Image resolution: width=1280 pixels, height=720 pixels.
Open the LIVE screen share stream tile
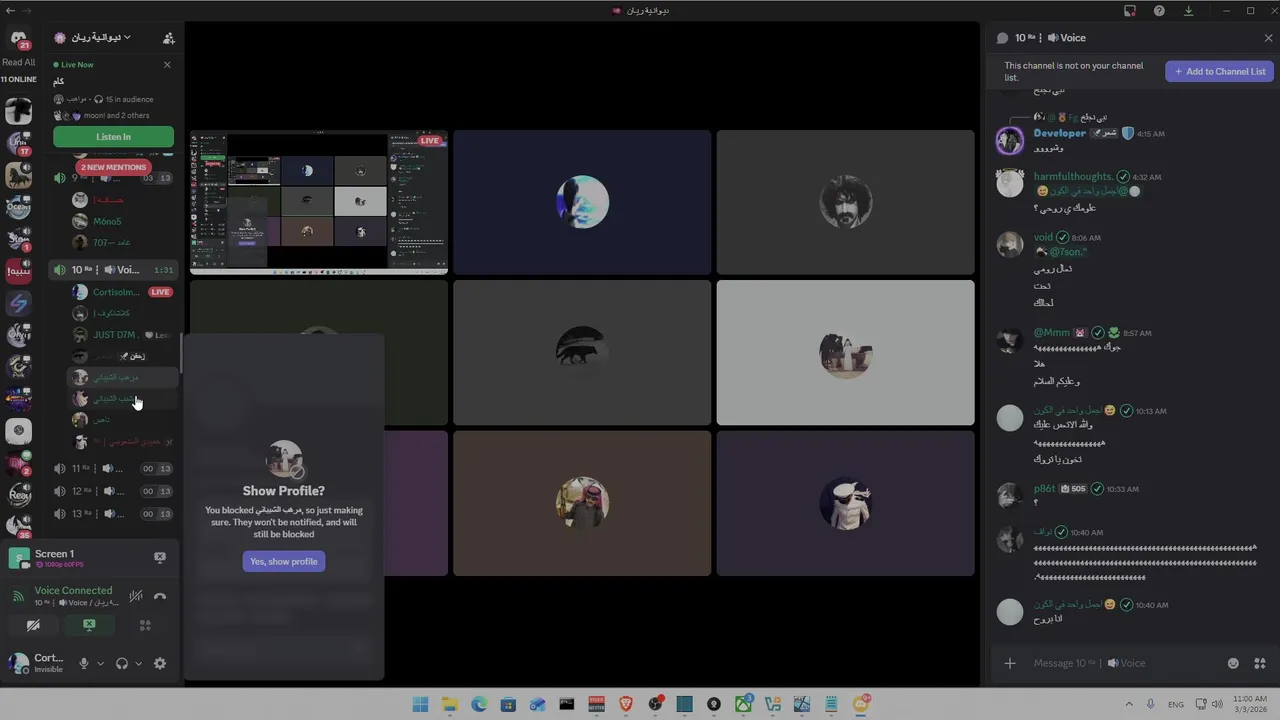[319, 202]
